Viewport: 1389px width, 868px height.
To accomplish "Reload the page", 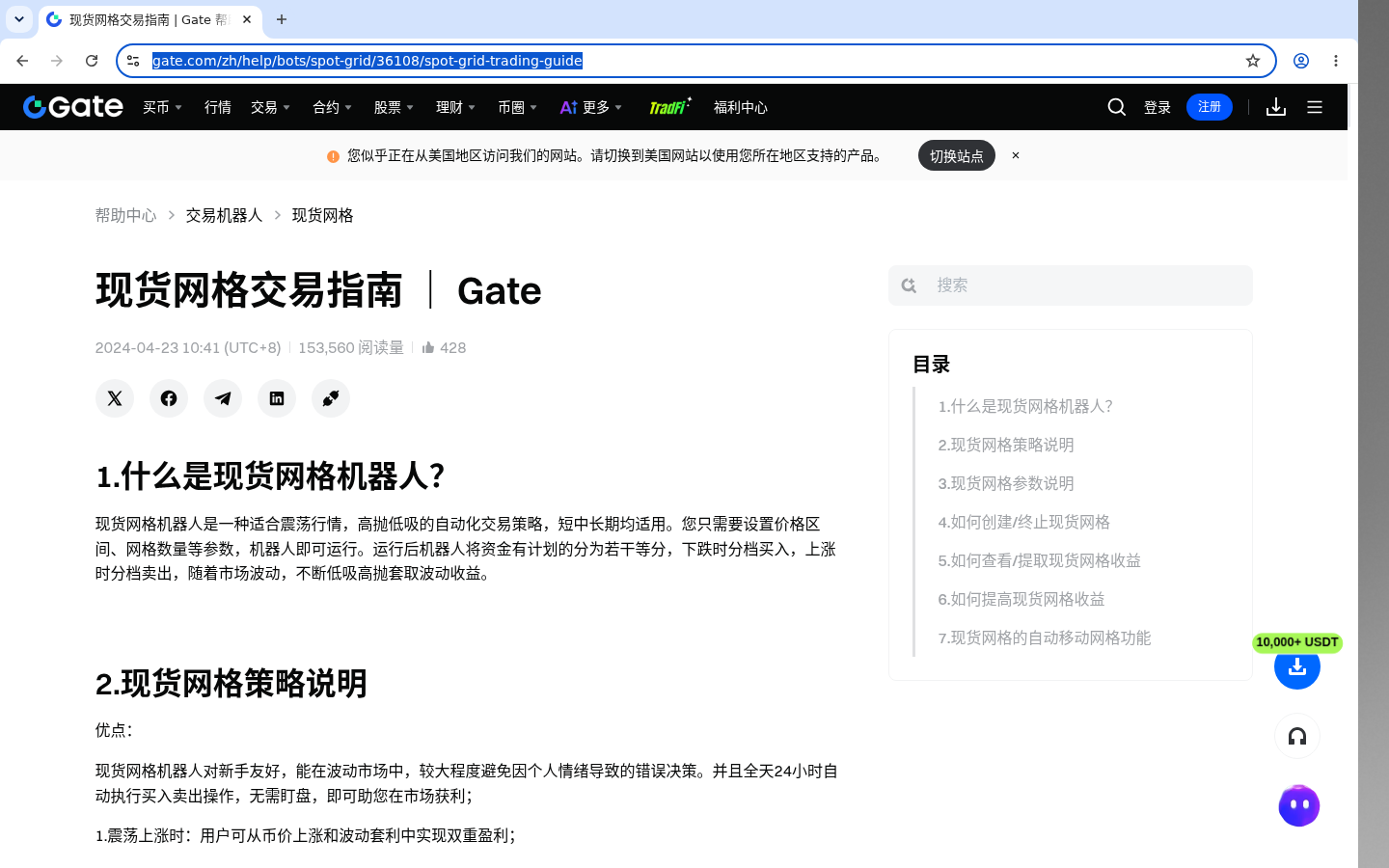I will click(x=92, y=61).
